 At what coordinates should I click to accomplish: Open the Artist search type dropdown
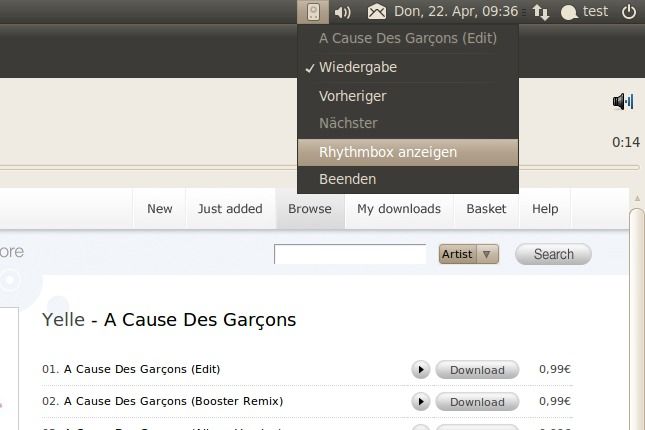(468, 255)
